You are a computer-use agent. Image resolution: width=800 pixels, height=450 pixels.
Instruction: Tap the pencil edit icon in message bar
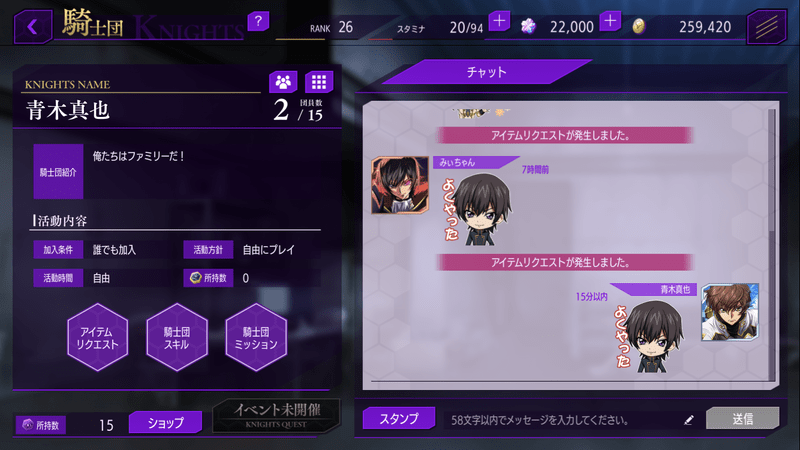[689, 420]
